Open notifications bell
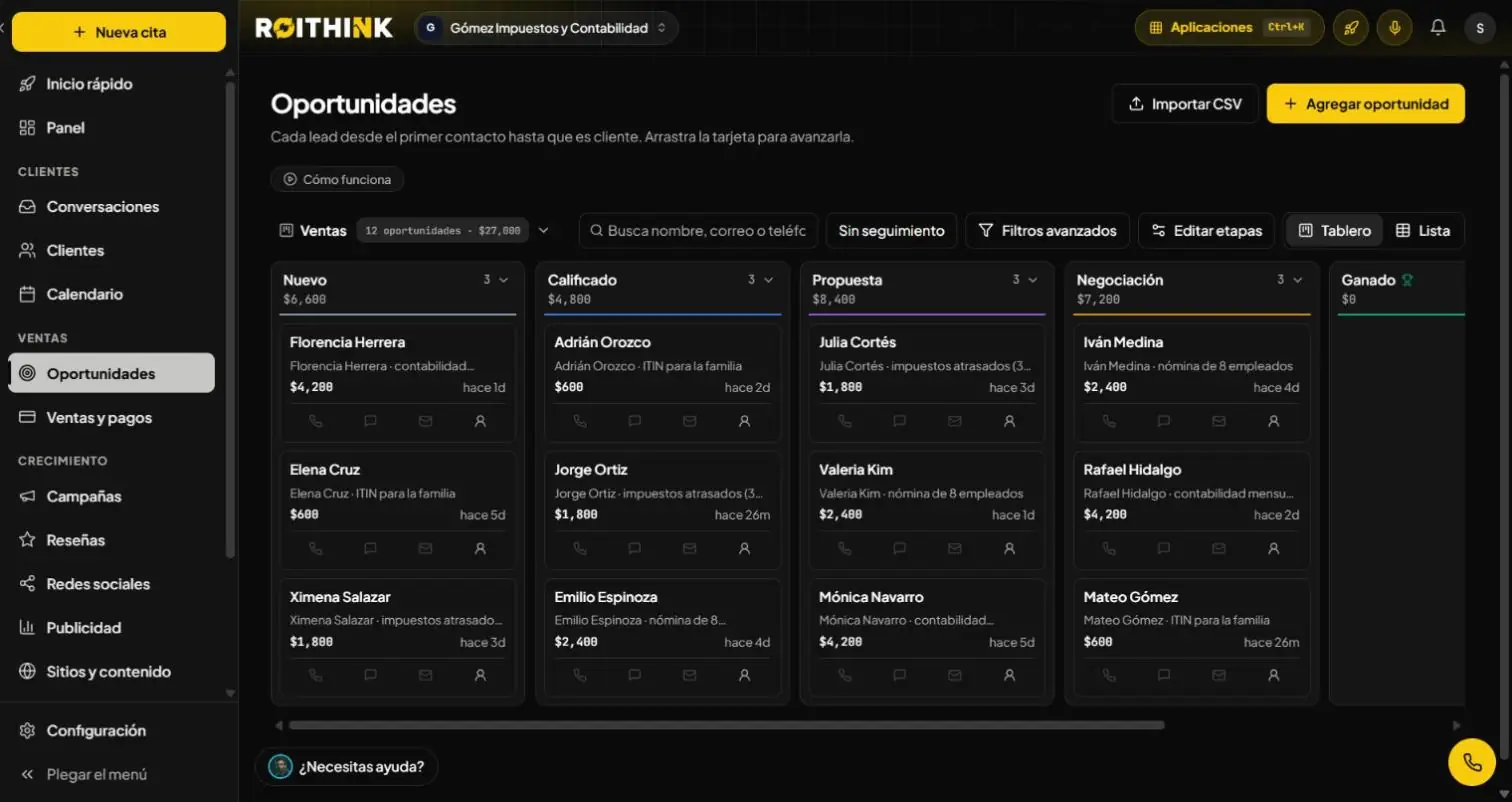The height and width of the screenshot is (802, 1512). point(1438,28)
